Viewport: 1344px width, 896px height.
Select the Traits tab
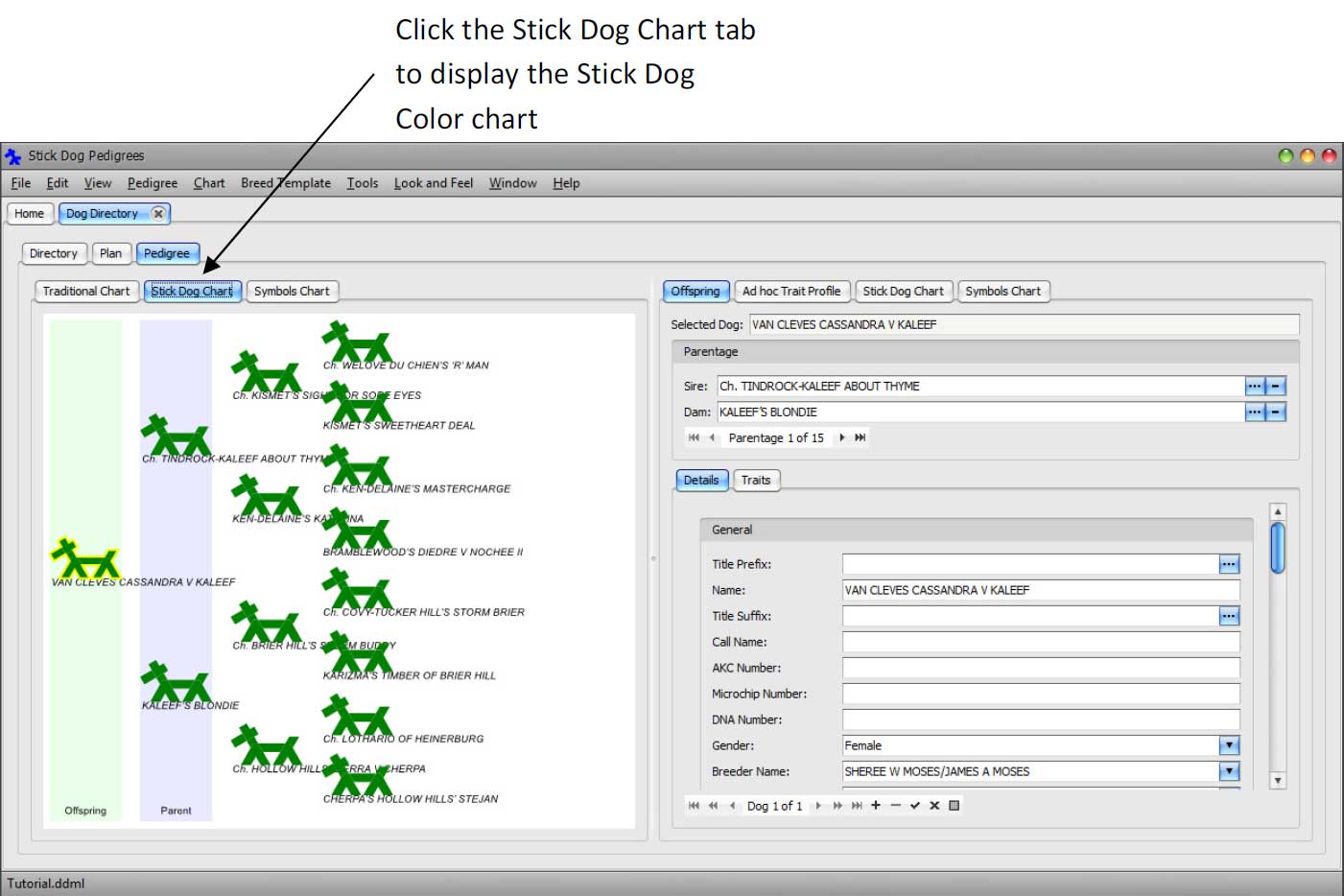coord(756,481)
